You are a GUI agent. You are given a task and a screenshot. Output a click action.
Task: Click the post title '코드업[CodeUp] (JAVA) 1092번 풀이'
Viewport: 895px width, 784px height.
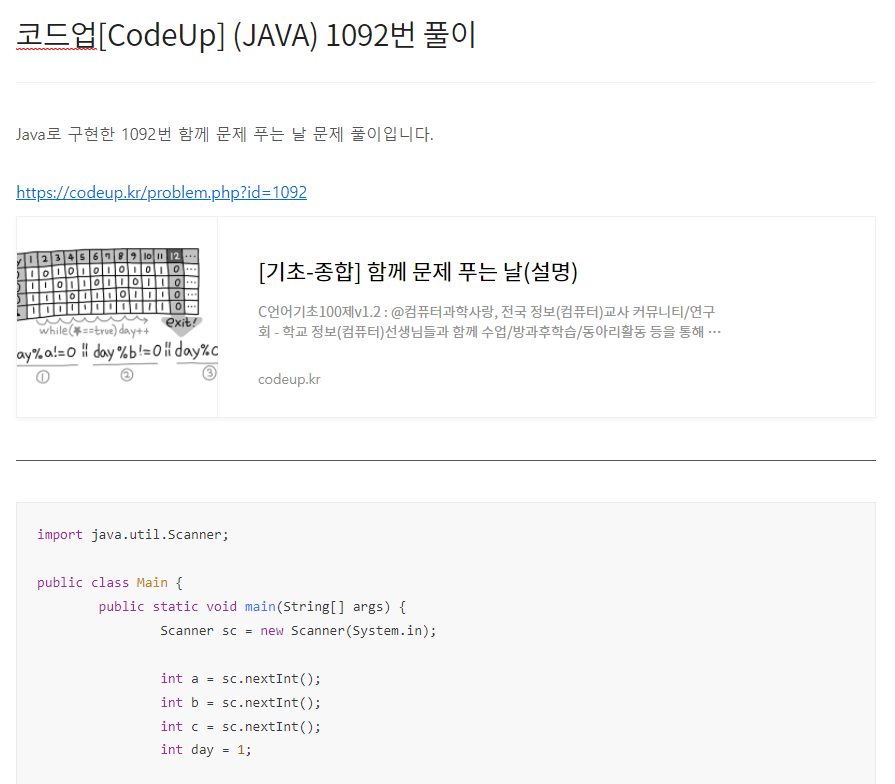coord(246,35)
